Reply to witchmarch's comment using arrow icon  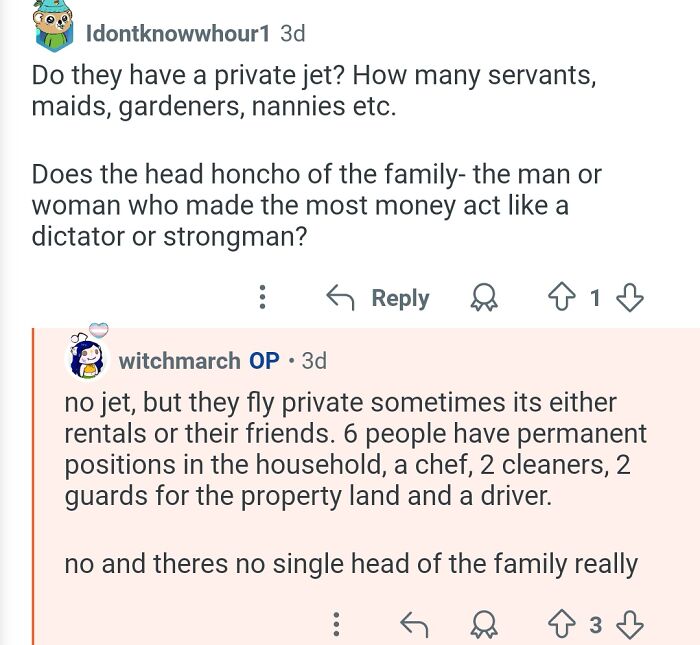coord(414,624)
